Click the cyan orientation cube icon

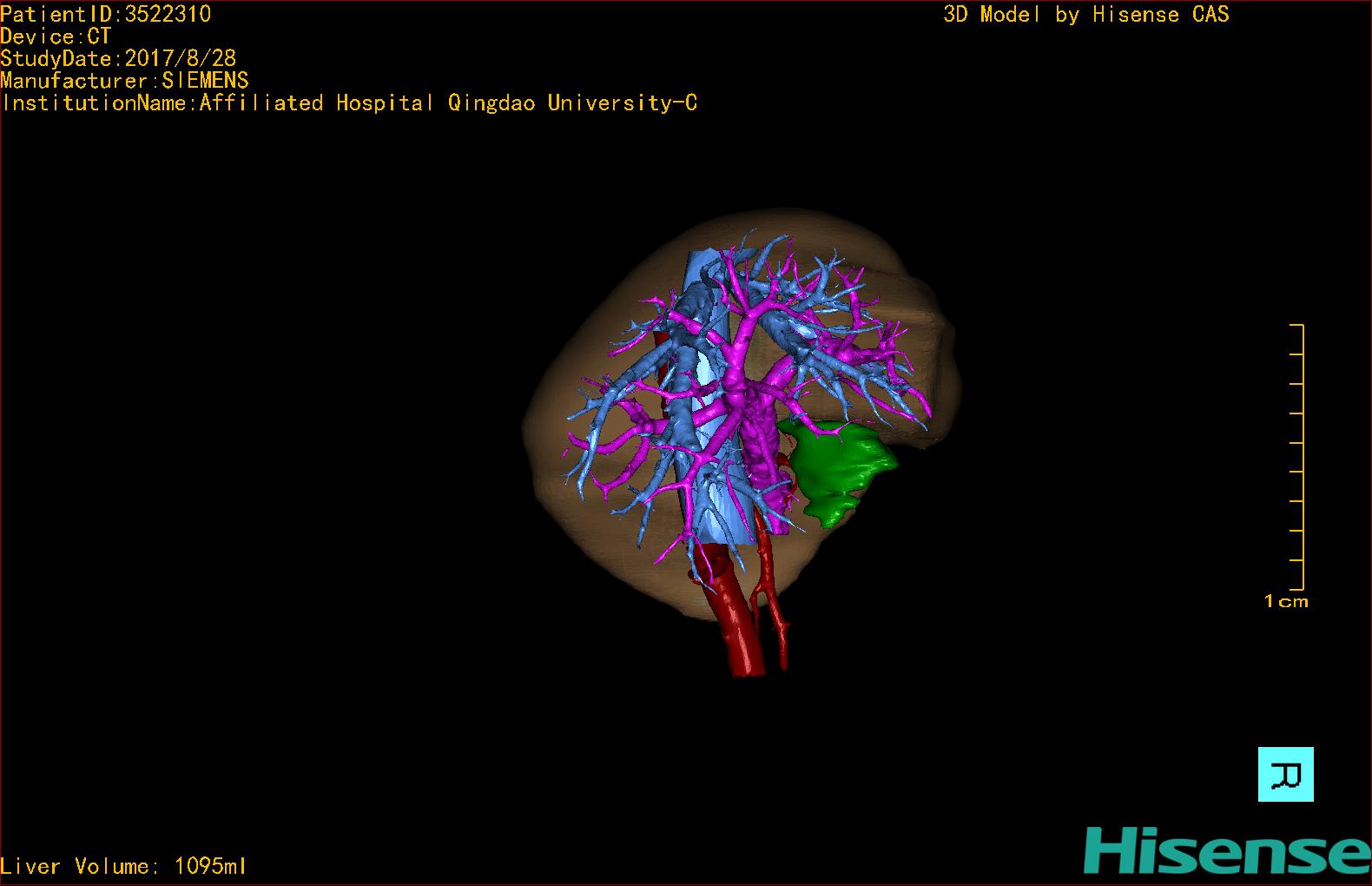point(1285,774)
